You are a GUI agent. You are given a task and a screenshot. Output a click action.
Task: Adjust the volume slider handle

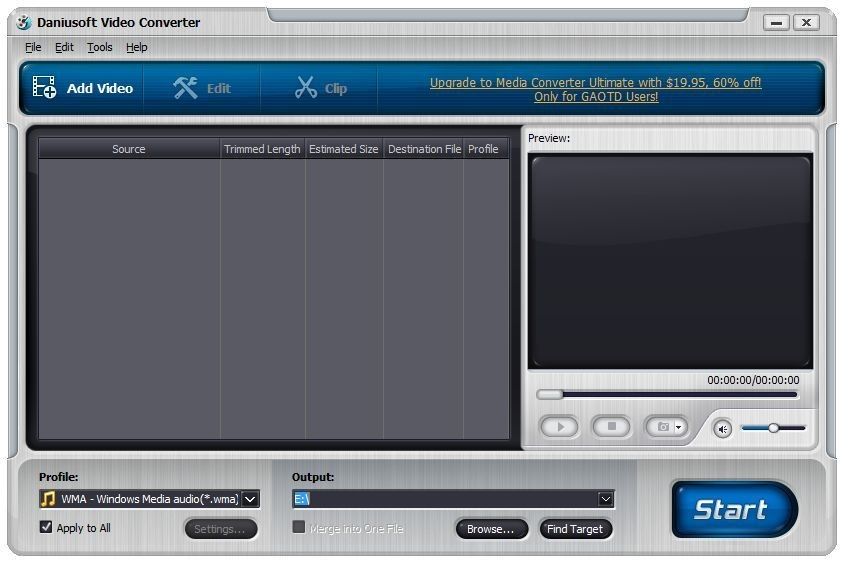773,428
